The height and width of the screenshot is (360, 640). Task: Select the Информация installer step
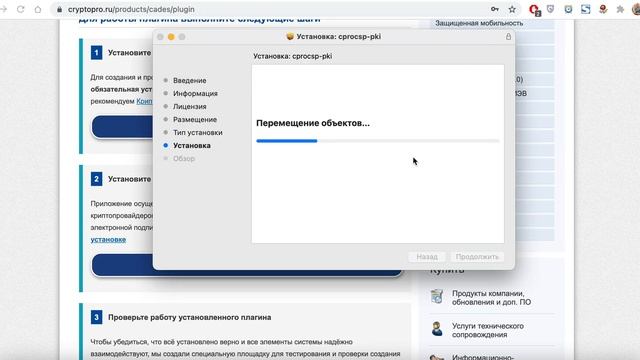tap(195, 93)
